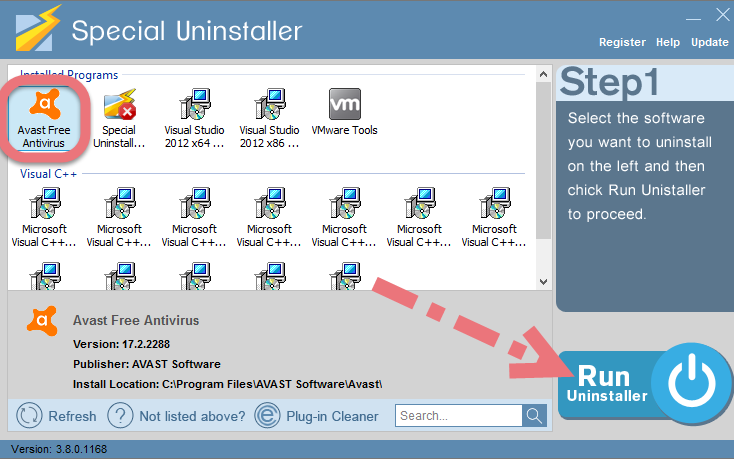Click inside the Search input field
This screenshot has height=459, width=734.
[x=459, y=415]
